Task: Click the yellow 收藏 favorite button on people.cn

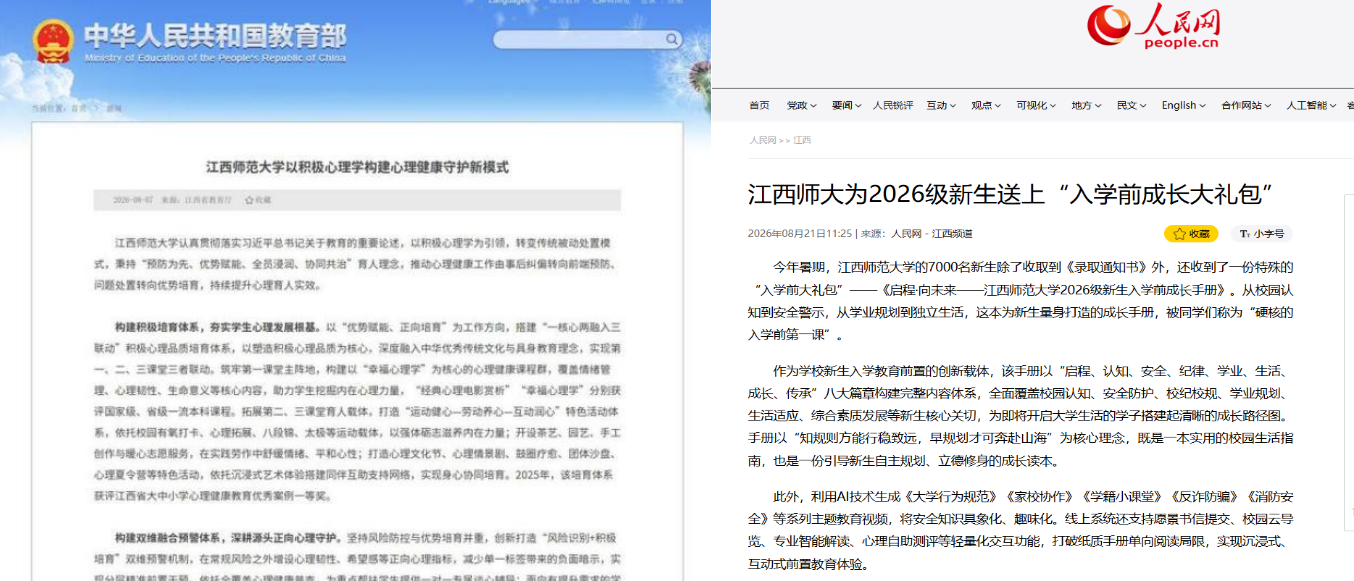Action: pyautogui.click(x=1190, y=233)
